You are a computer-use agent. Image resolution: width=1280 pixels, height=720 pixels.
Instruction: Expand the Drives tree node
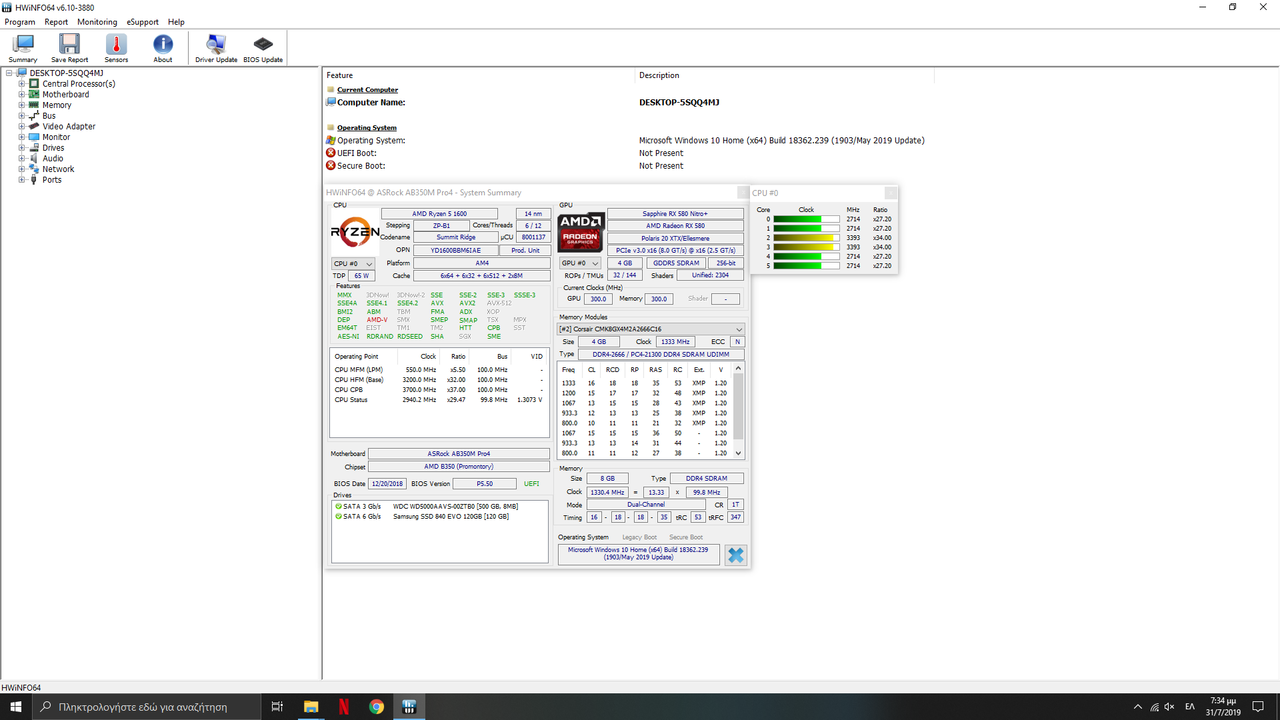[x=21, y=148]
